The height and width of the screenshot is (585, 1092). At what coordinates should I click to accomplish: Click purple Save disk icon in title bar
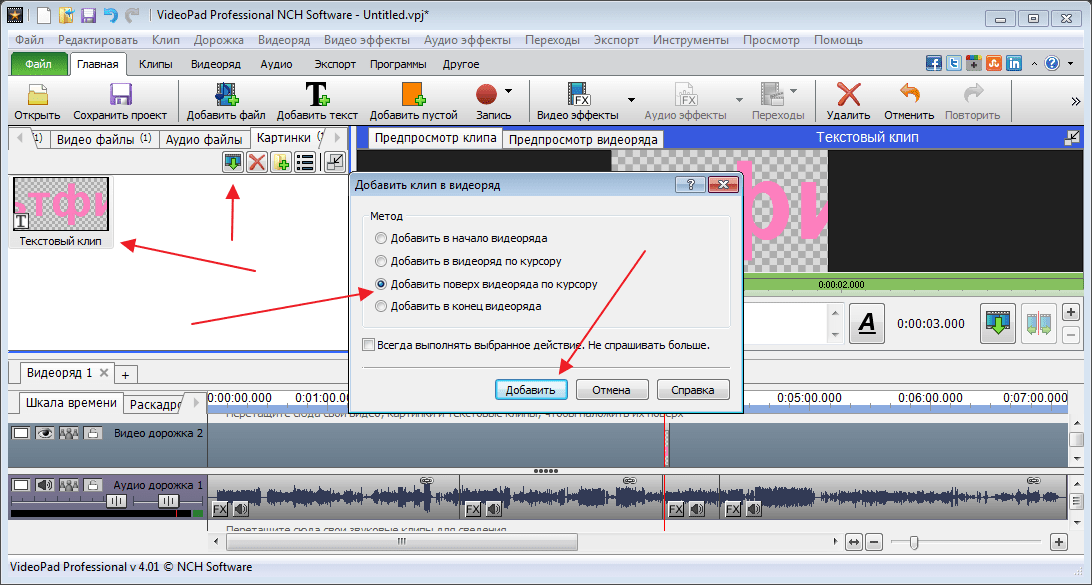click(88, 14)
